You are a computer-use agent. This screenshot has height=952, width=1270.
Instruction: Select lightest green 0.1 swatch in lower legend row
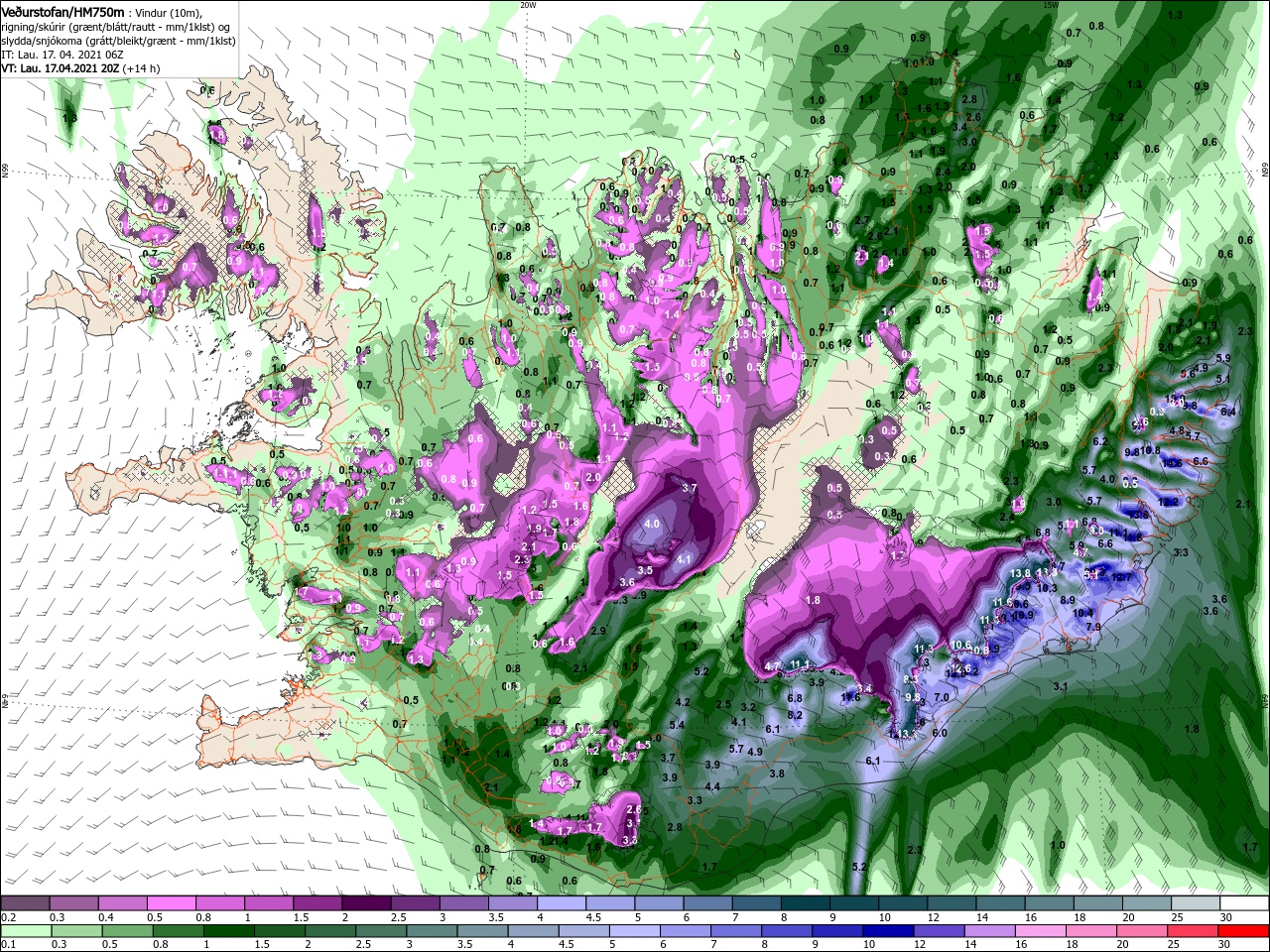tap(25, 931)
